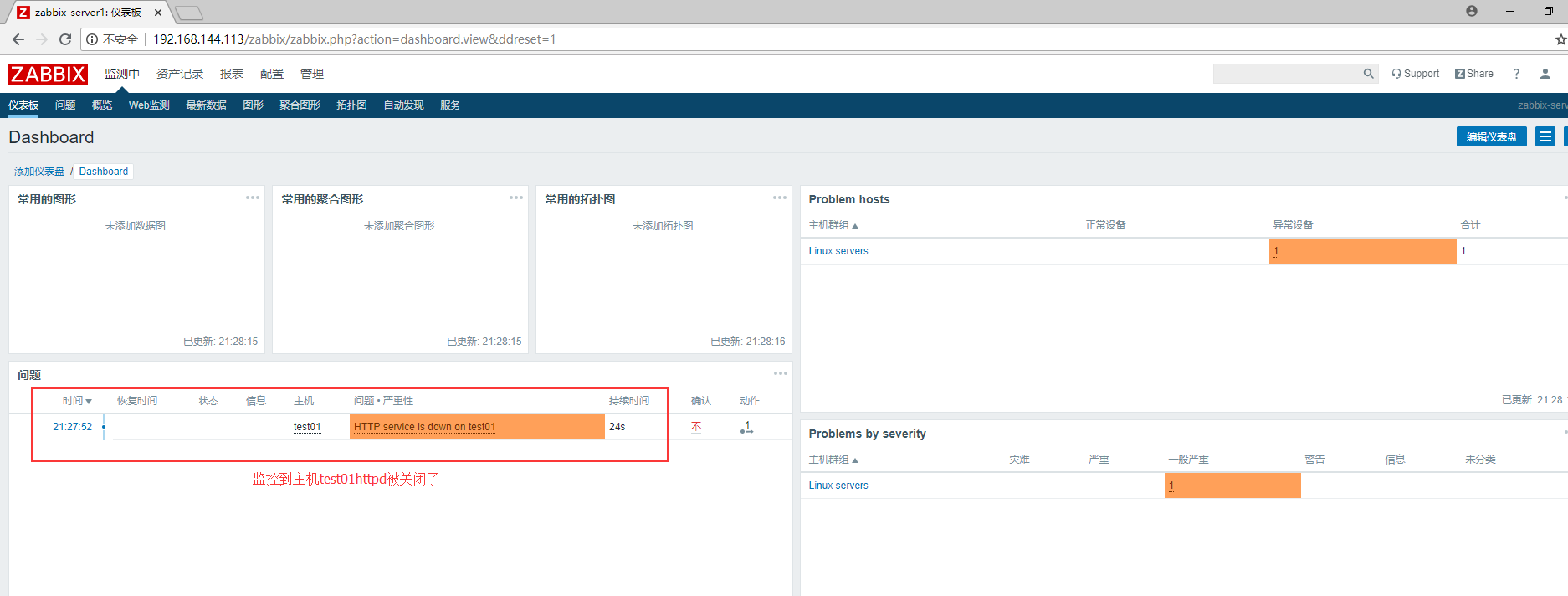Click the insecure site info icon
The image size is (1568, 596).
tap(92, 39)
